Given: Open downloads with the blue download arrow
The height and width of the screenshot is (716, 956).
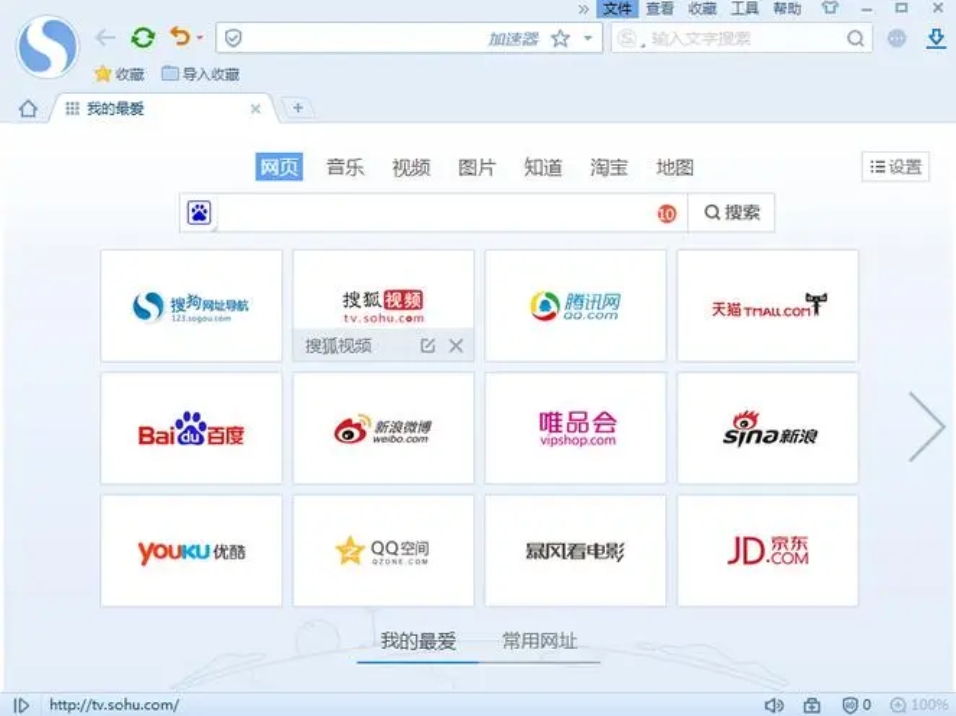Looking at the screenshot, I should (x=936, y=38).
